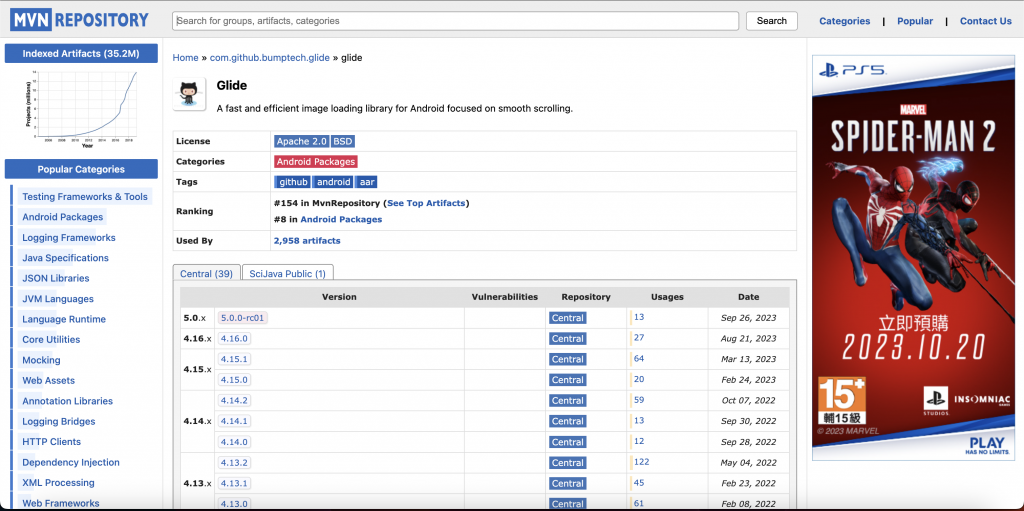
Task: Focus the search groups, artifacts field
Action: click(455, 21)
